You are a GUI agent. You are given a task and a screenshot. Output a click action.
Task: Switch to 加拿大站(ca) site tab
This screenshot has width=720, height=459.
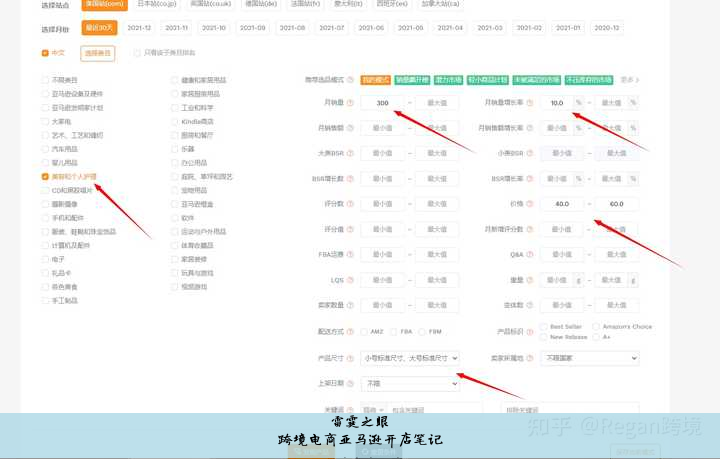point(440,4)
